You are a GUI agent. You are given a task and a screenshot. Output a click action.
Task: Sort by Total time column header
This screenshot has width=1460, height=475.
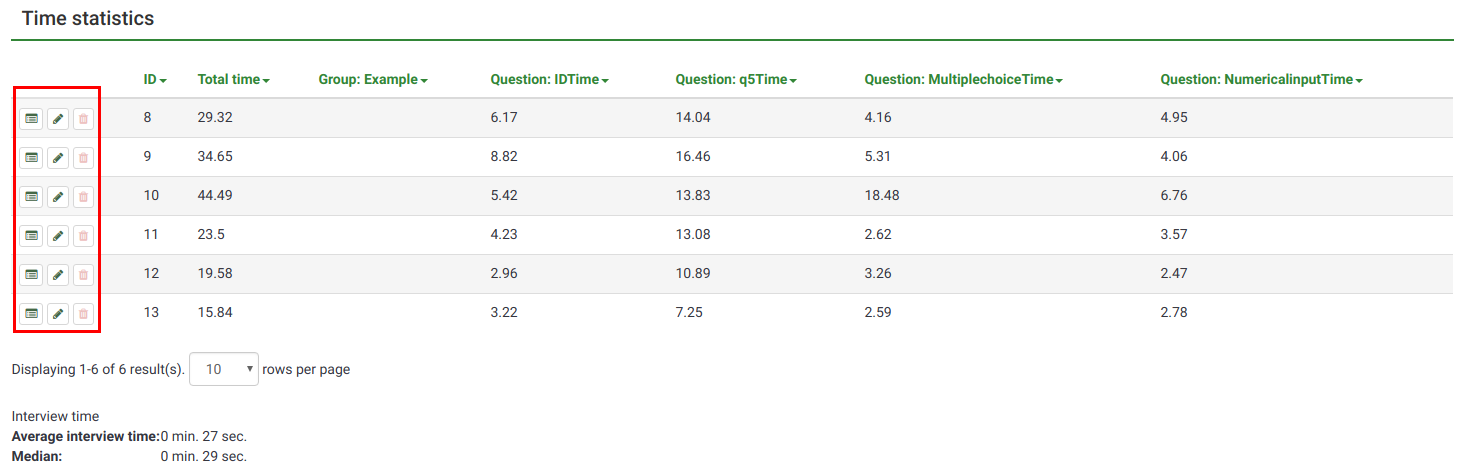(233, 80)
